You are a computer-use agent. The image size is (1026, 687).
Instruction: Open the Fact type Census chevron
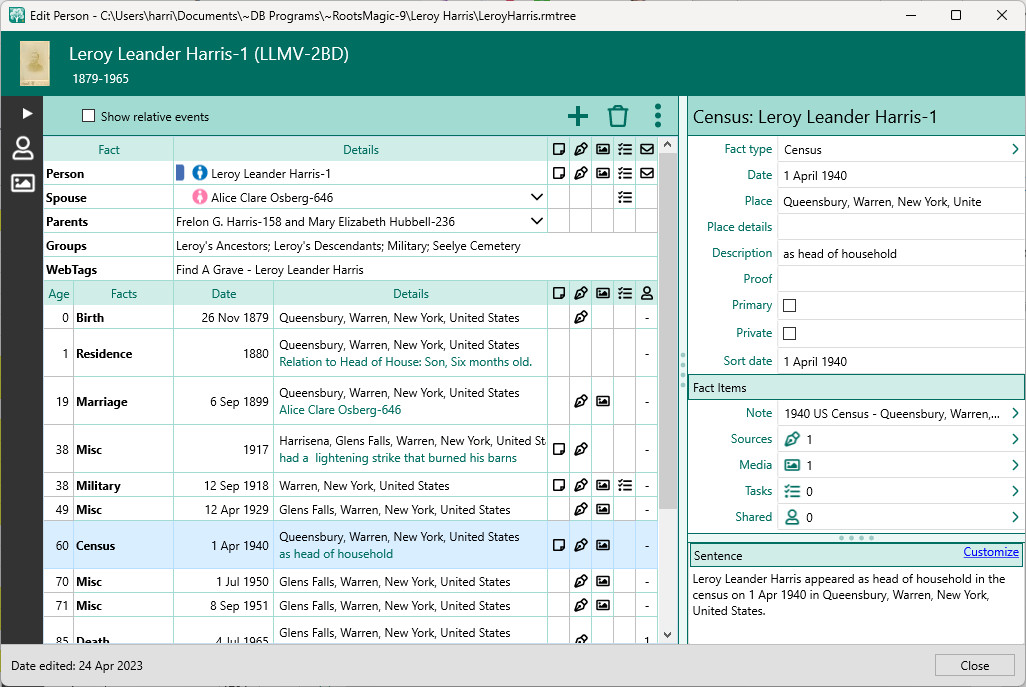point(1015,150)
